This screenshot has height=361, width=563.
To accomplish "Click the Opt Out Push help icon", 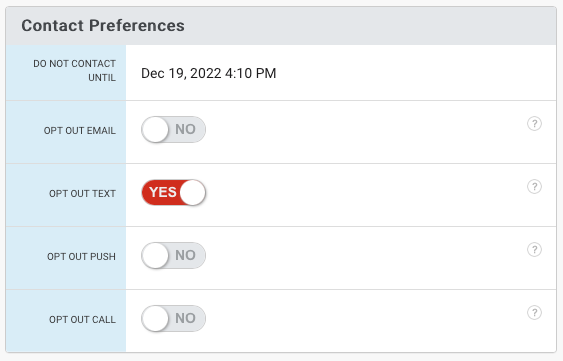I will pyautogui.click(x=534, y=249).
